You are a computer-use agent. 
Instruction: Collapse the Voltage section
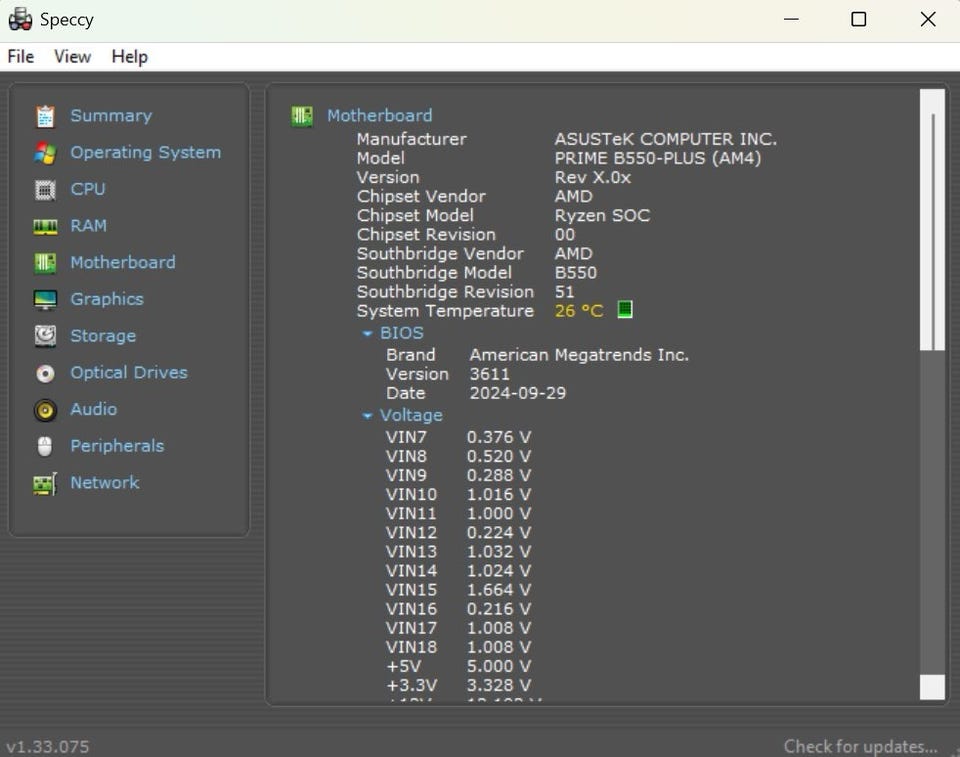point(368,416)
